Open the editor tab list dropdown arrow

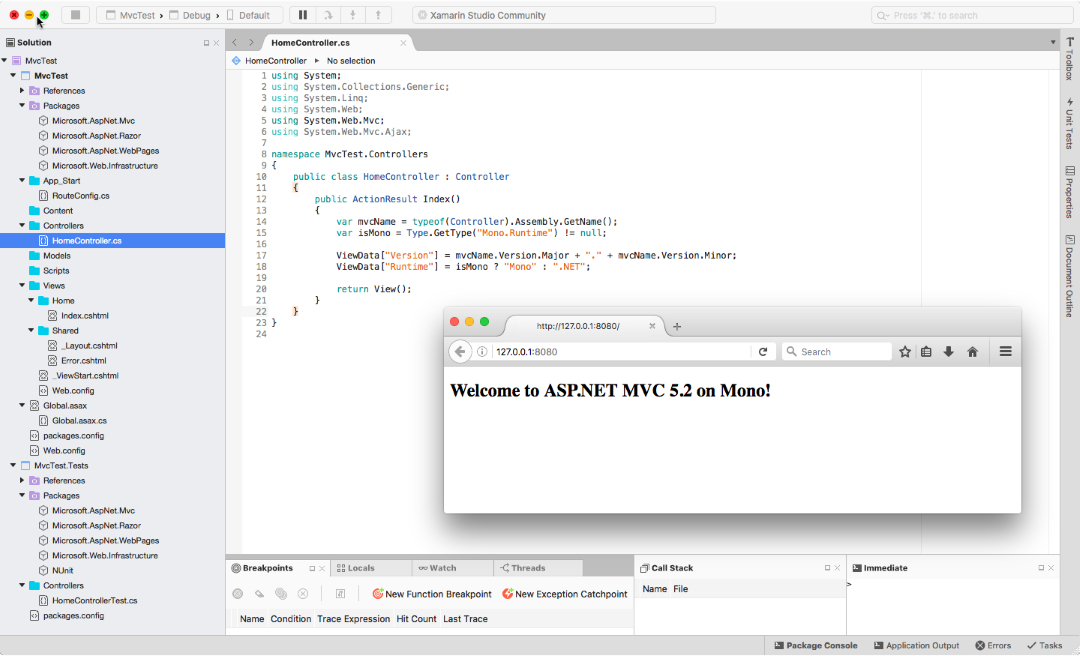pos(1052,43)
